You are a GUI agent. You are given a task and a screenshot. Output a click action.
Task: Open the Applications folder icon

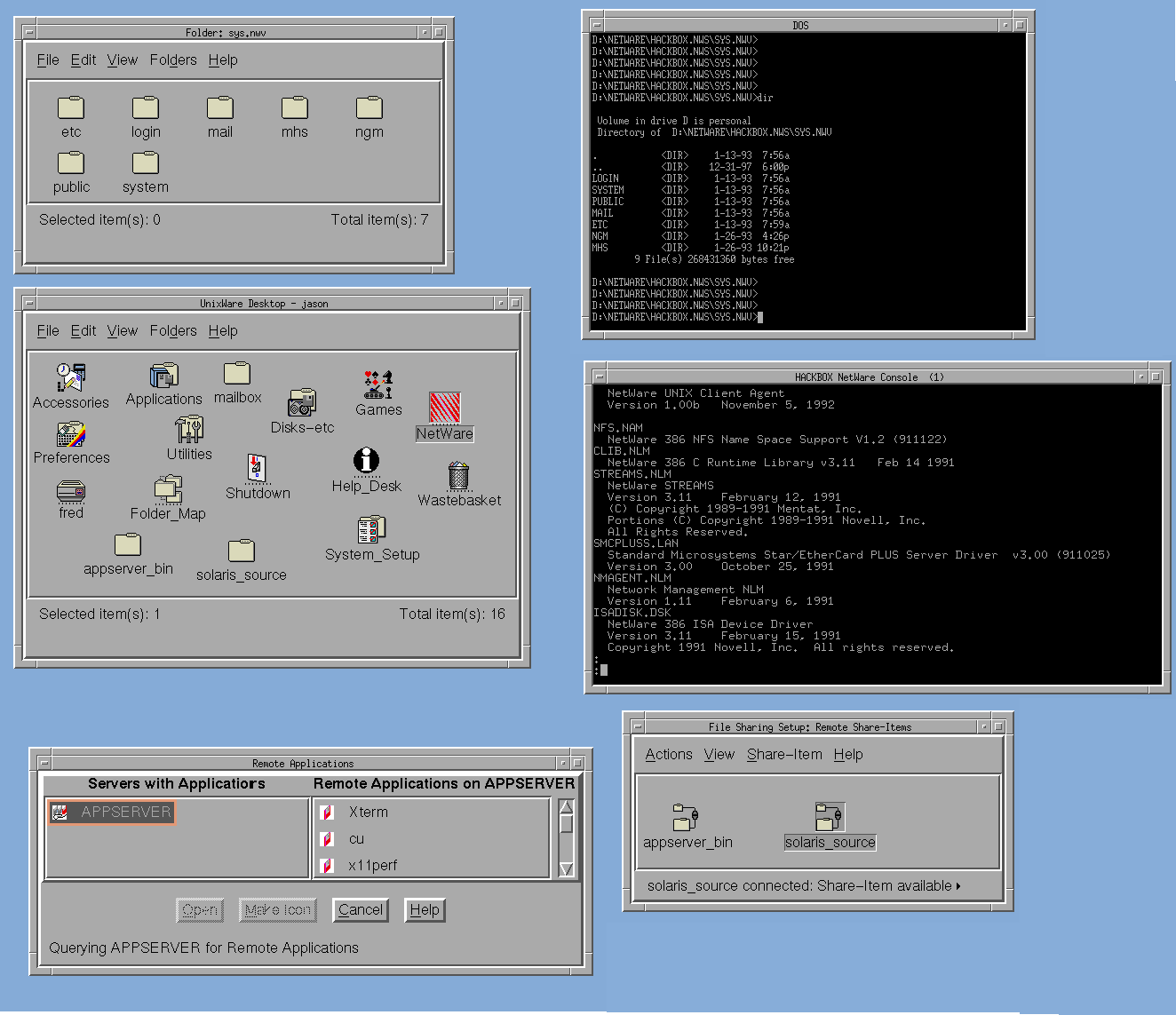pyautogui.click(x=164, y=377)
